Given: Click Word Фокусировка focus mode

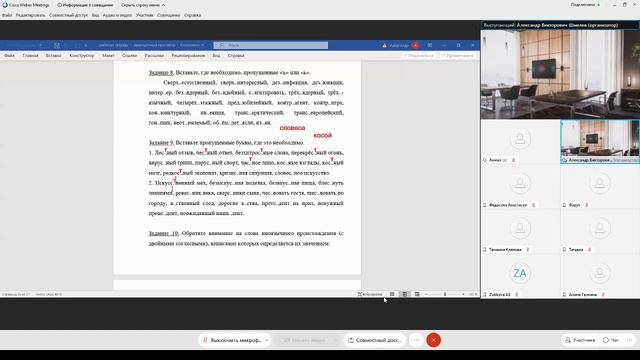Looking at the screenshot, I should (x=370, y=294).
